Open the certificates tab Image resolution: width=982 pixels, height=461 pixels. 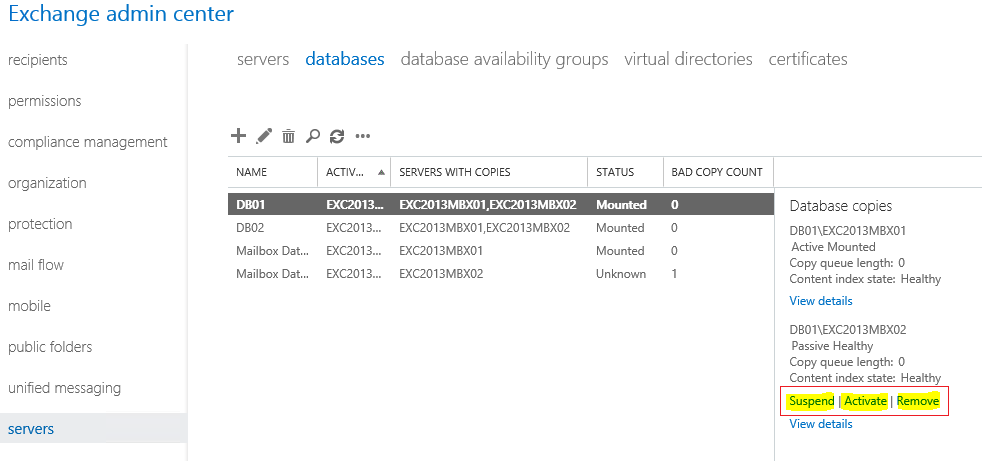click(808, 59)
